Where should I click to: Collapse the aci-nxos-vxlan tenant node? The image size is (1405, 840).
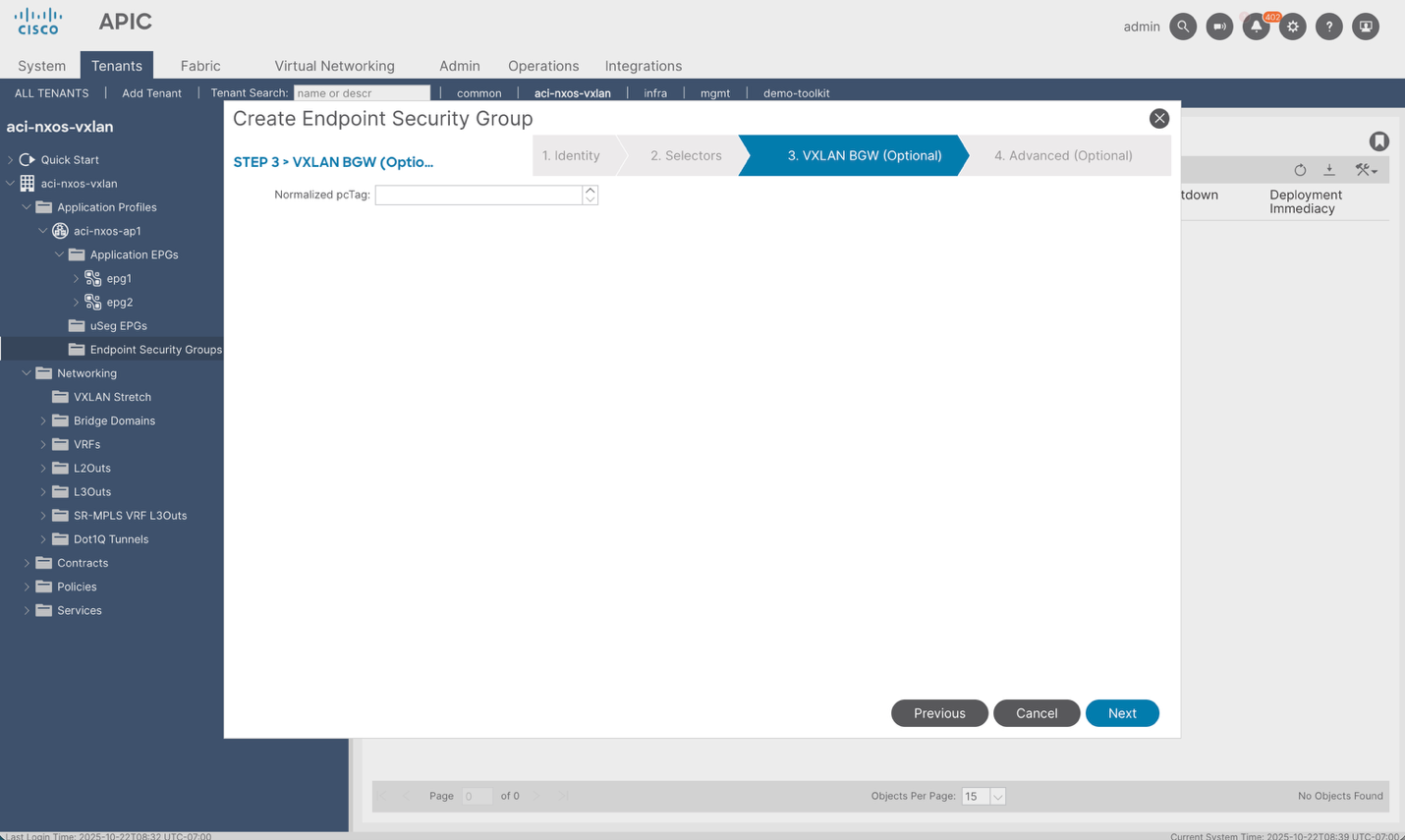point(11,184)
